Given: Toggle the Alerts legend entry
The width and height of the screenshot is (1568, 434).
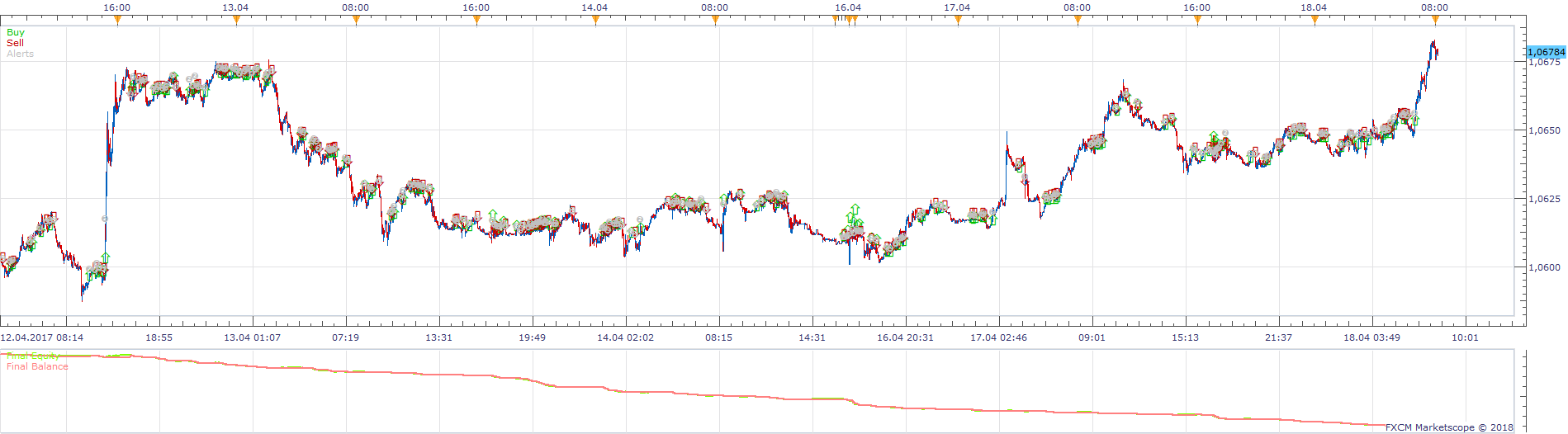Looking at the screenshot, I should click(x=20, y=54).
